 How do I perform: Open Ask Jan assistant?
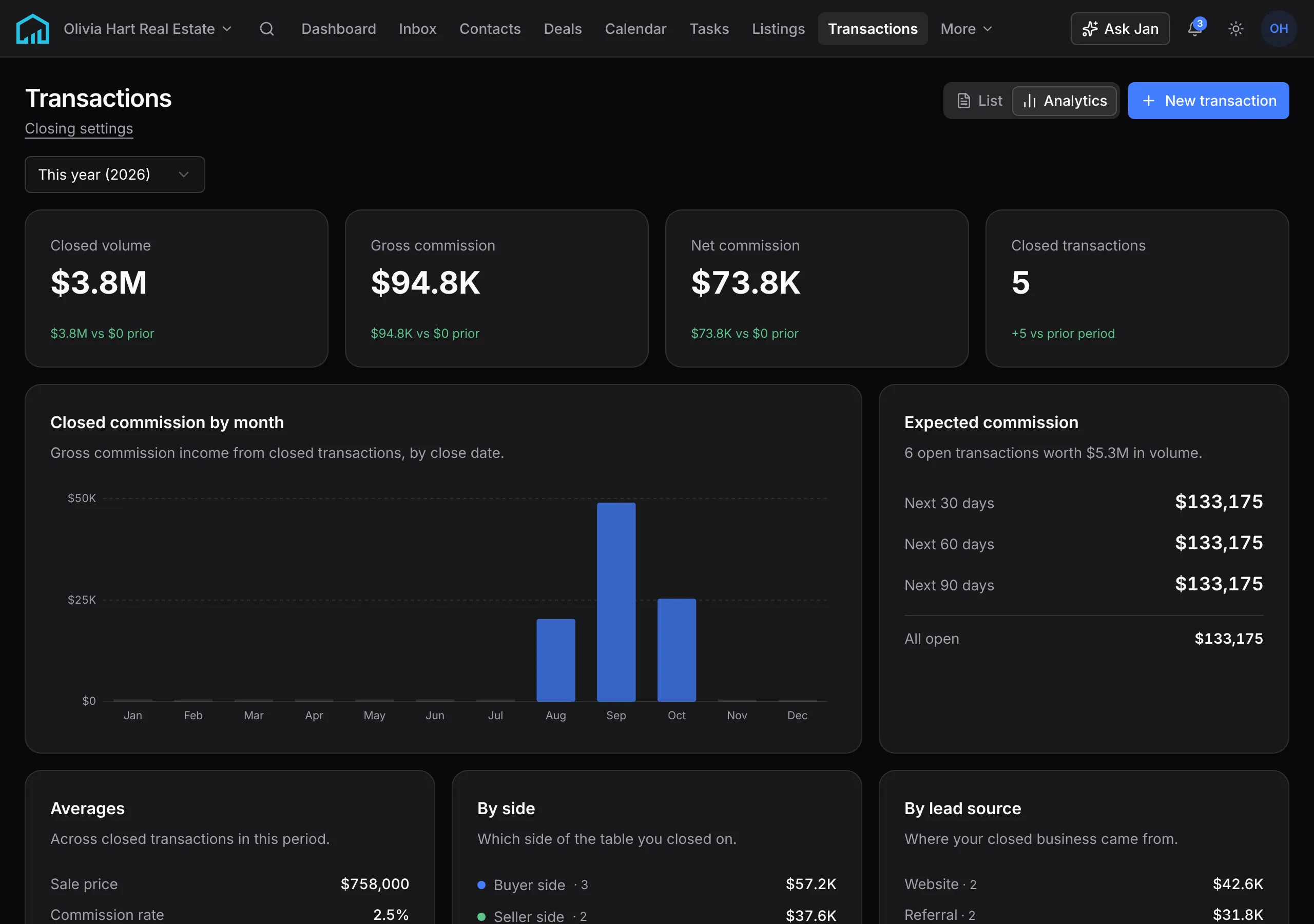coord(1120,29)
